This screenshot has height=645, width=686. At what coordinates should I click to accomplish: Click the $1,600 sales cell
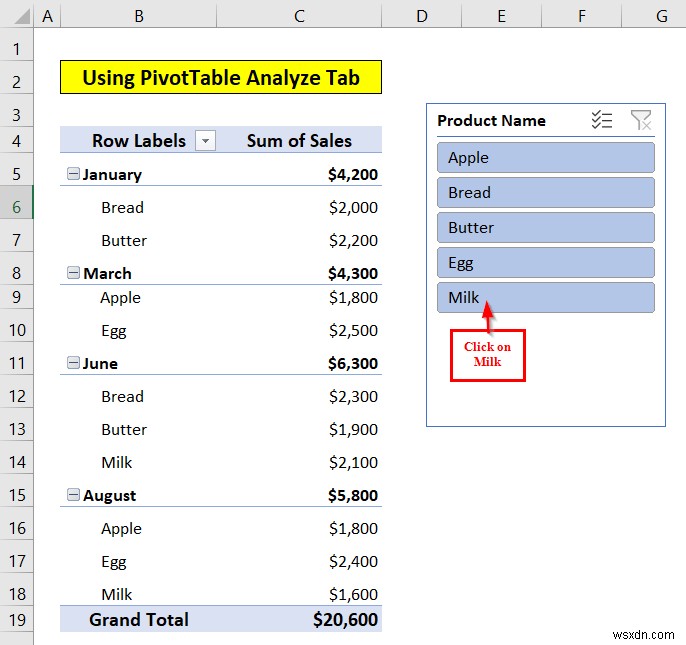tap(353, 594)
